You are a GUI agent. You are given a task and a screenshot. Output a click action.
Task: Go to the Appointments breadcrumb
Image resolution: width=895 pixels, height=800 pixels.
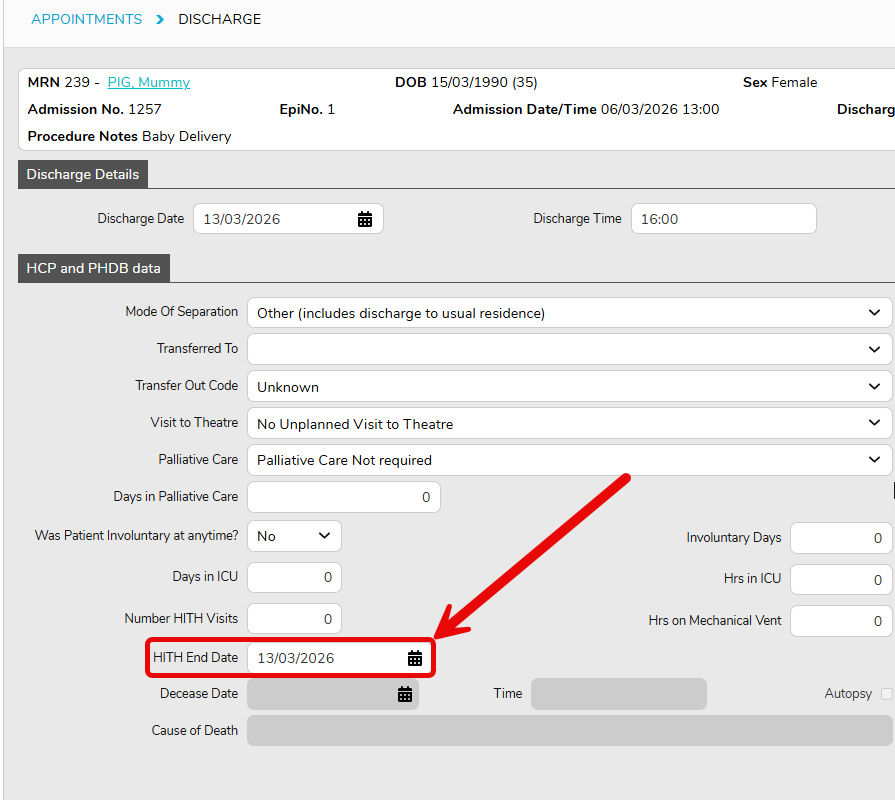click(86, 19)
